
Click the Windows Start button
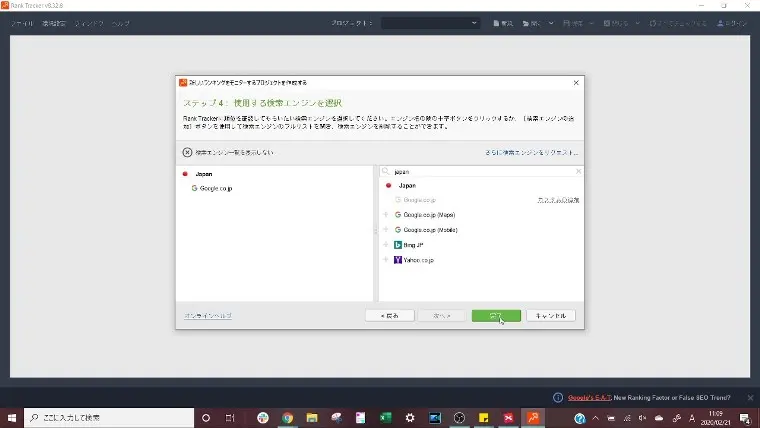point(13,418)
